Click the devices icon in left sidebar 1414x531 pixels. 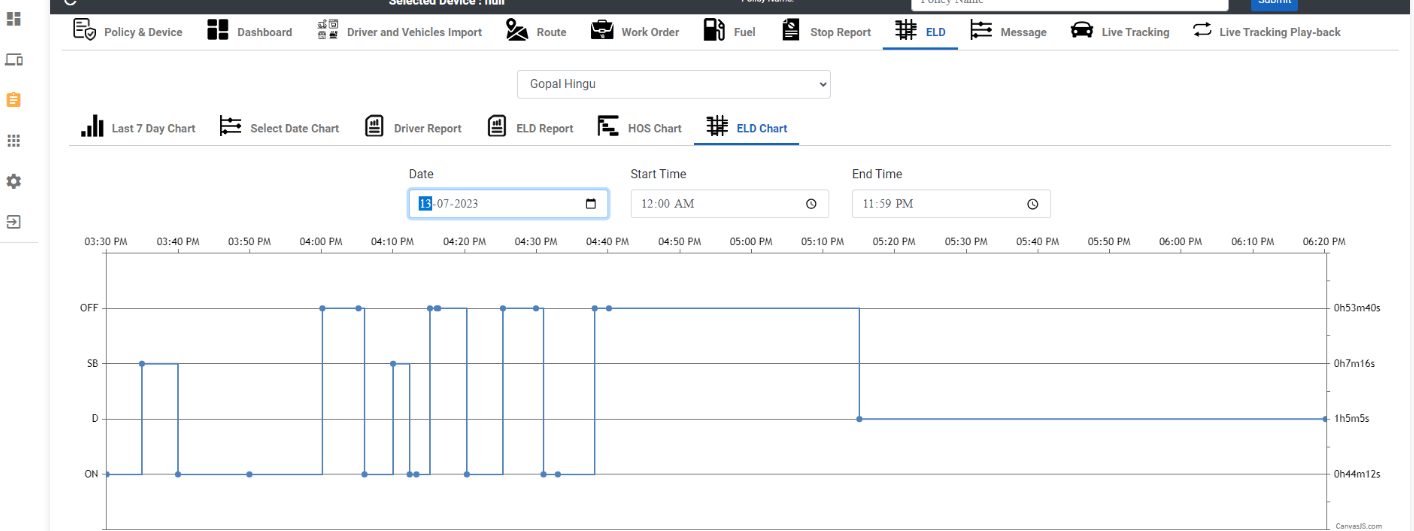pos(14,60)
